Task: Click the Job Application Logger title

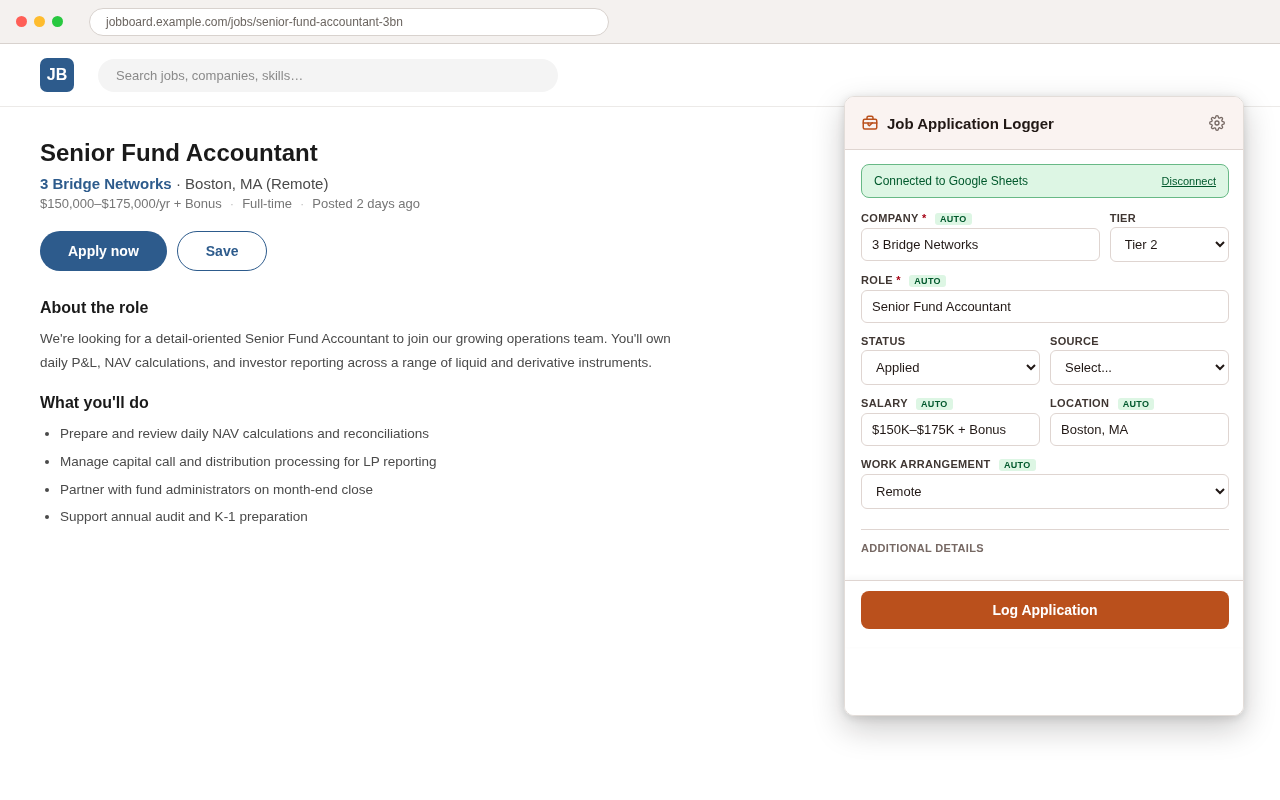Action: pyautogui.click(x=970, y=123)
